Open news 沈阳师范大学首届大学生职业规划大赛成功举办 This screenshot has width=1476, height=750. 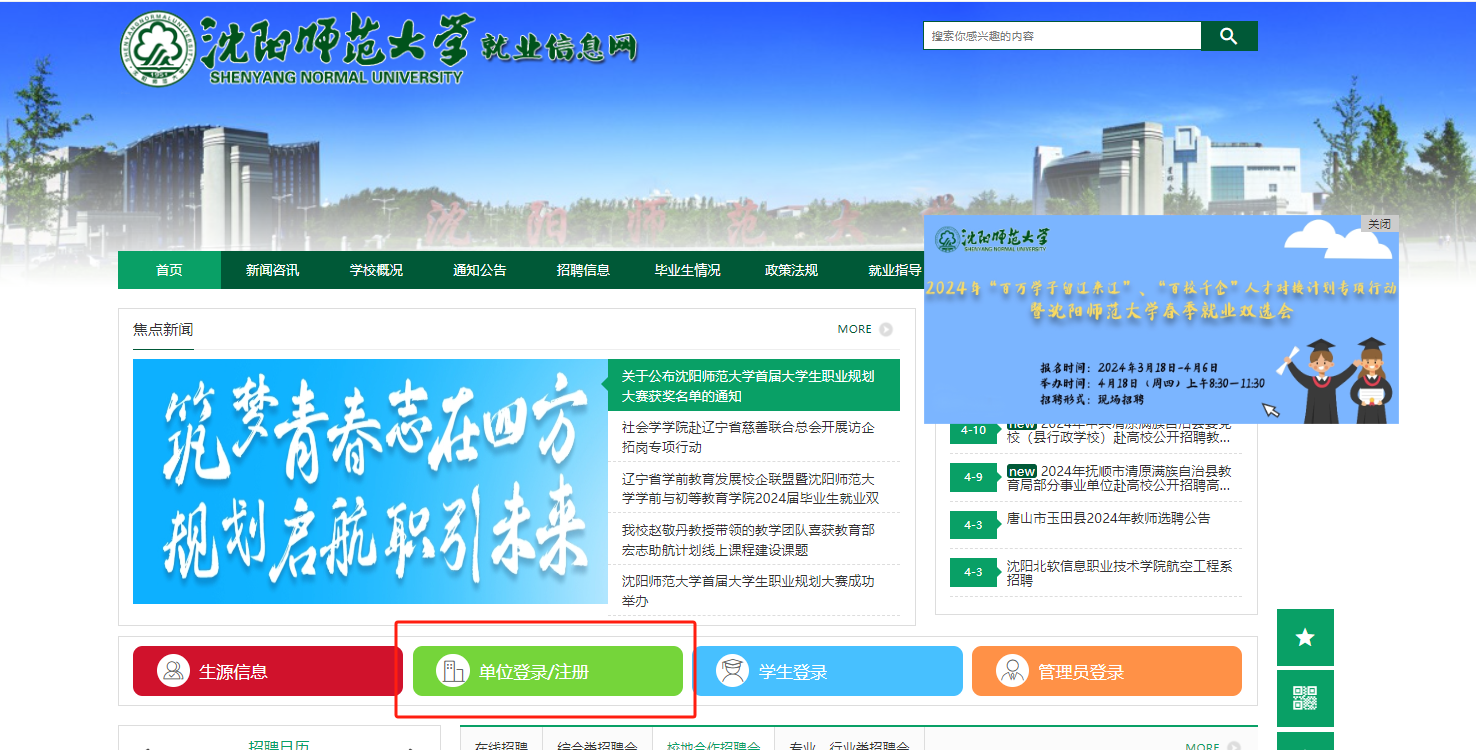pyautogui.click(x=748, y=590)
